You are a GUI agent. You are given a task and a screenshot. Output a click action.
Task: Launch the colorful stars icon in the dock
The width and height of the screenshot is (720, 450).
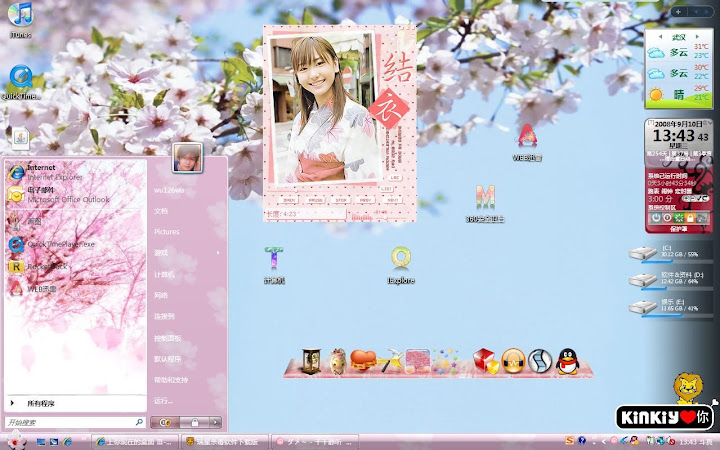[444, 361]
